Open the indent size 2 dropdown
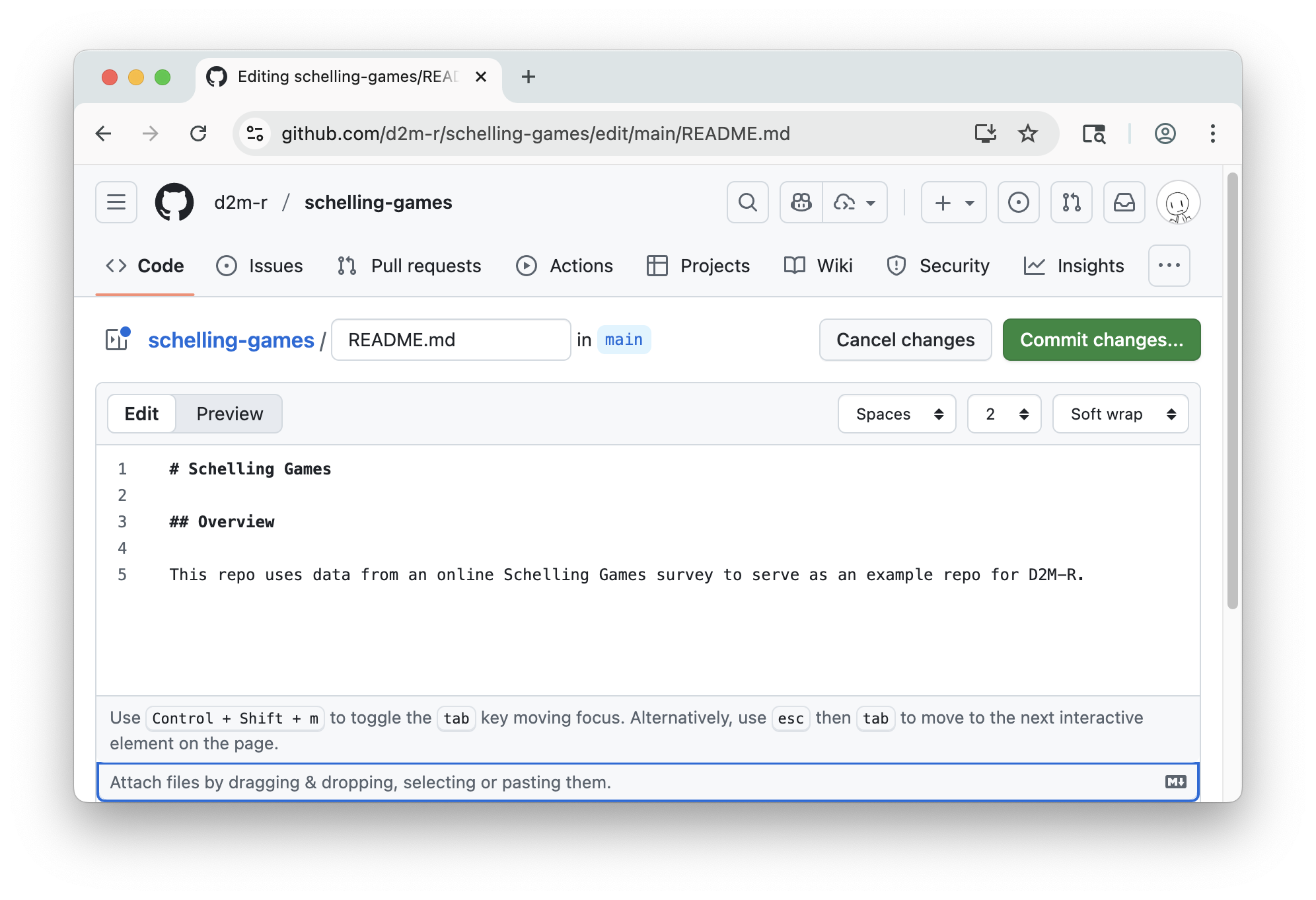This screenshot has width=1316, height=900. [1004, 414]
